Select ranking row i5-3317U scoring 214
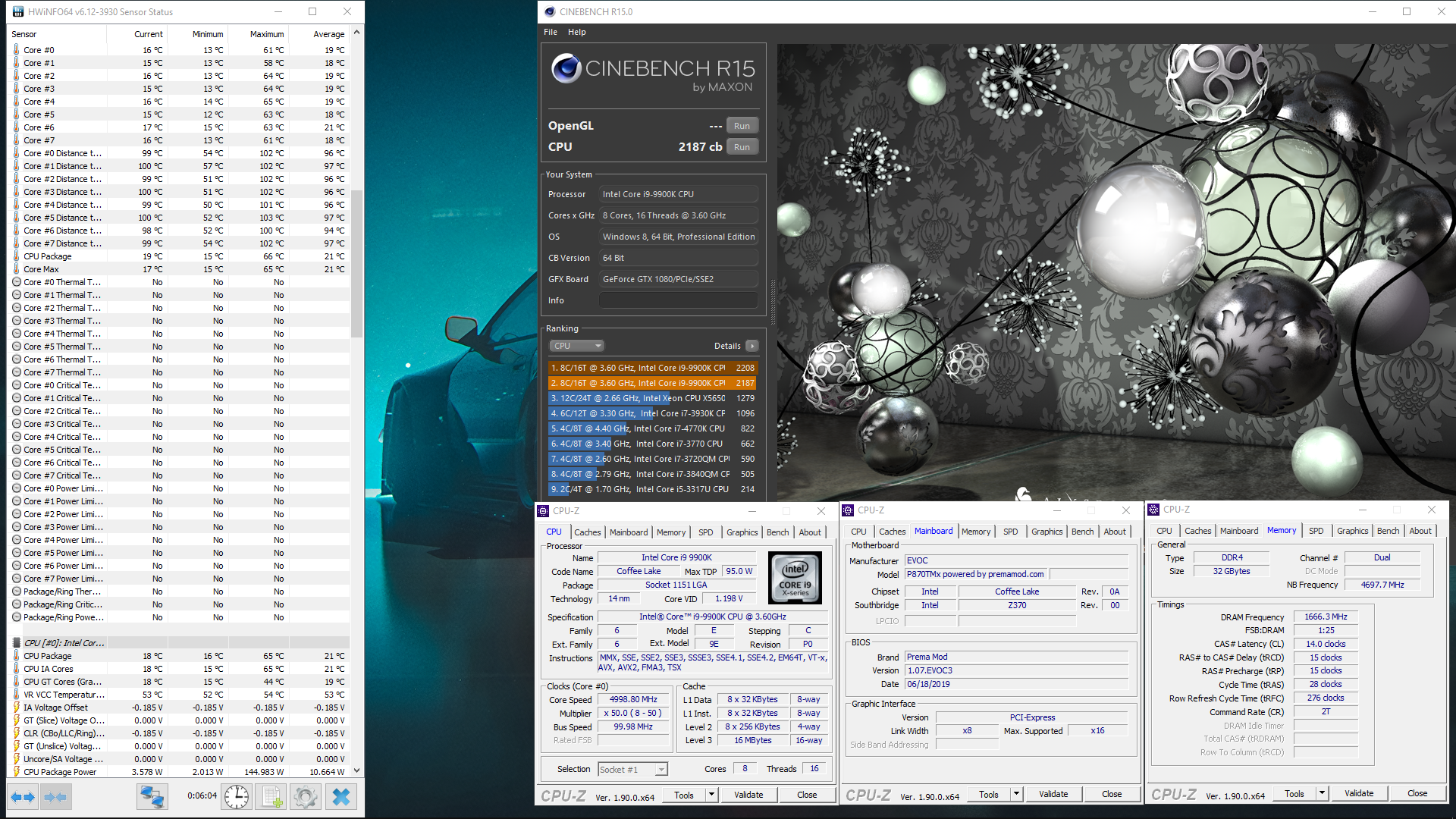The height and width of the screenshot is (819, 1456). 652,489
